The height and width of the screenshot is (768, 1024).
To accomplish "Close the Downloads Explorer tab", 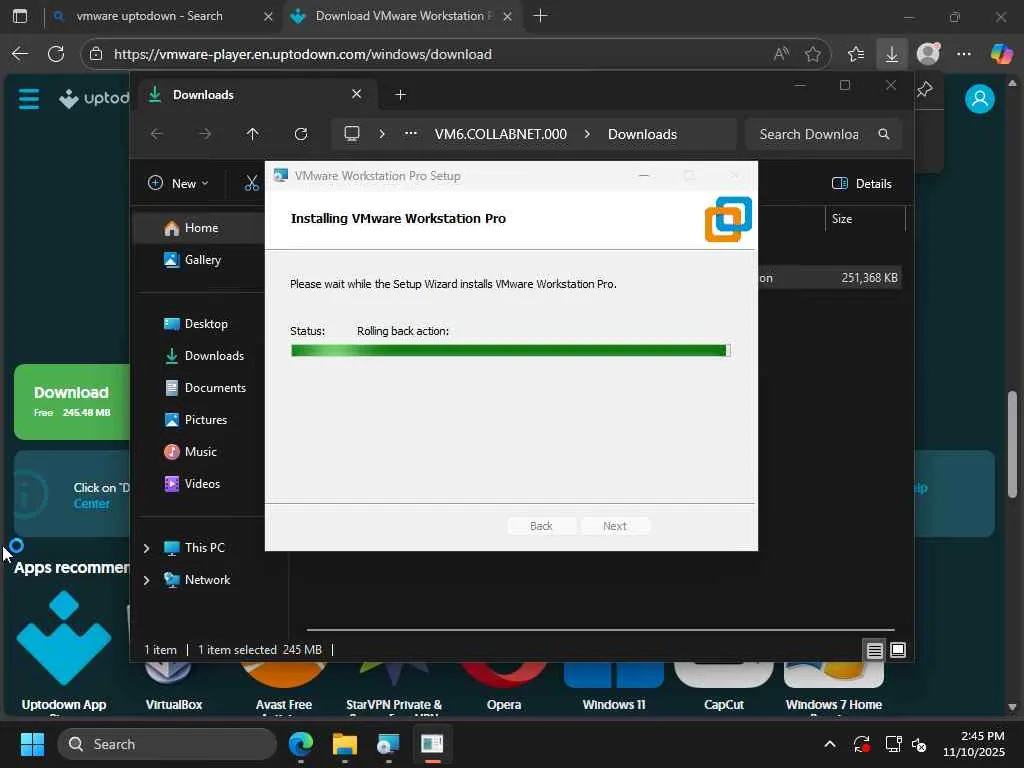I will [357, 95].
